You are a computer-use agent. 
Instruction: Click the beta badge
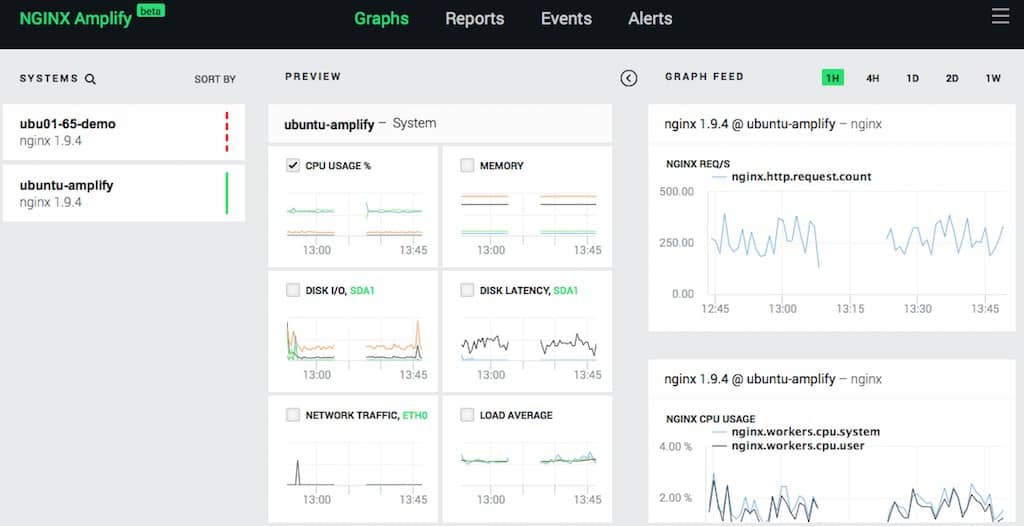point(151,10)
